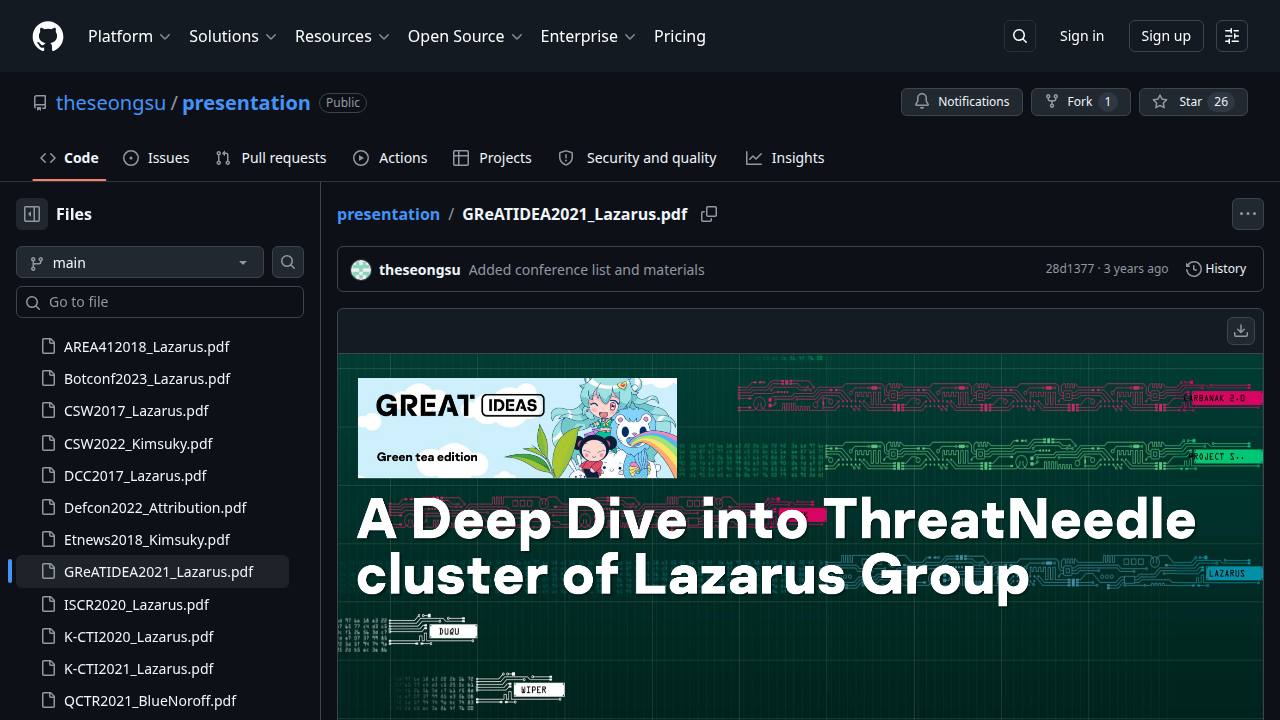Open the search magnifier in header
The width and height of the screenshot is (1280, 720).
pos(1020,36)
